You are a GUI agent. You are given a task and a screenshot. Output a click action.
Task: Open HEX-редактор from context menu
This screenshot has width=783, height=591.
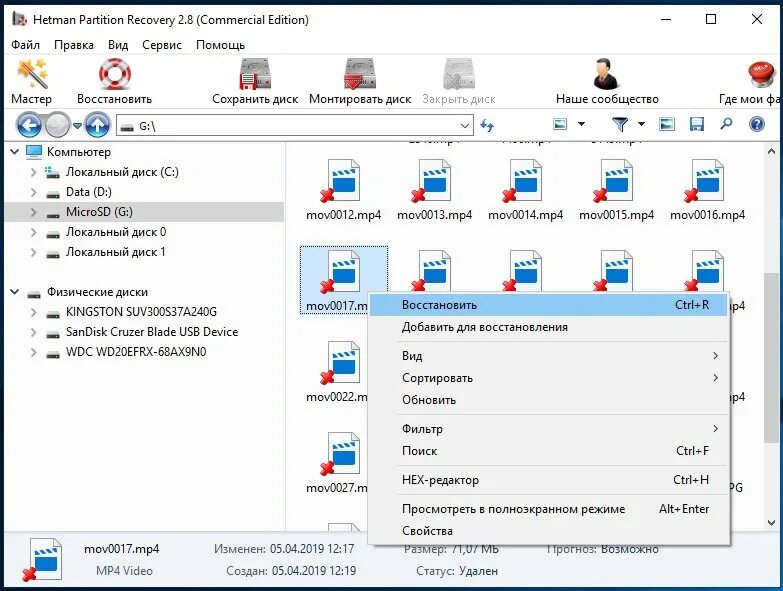tap(548, 480)
